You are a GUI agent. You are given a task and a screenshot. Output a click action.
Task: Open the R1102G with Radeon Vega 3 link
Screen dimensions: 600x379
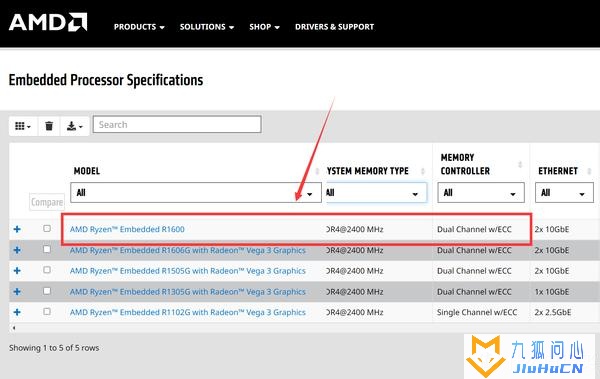pos(188,312)
